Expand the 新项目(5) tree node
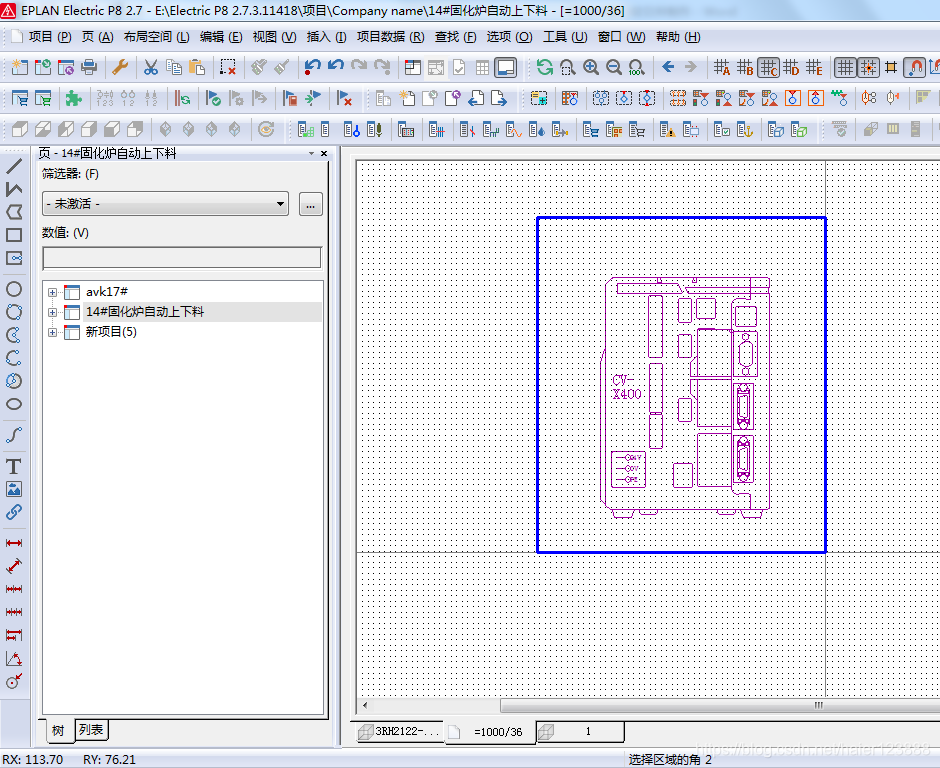This screenshot has width=940, height=768. (53, 332)
